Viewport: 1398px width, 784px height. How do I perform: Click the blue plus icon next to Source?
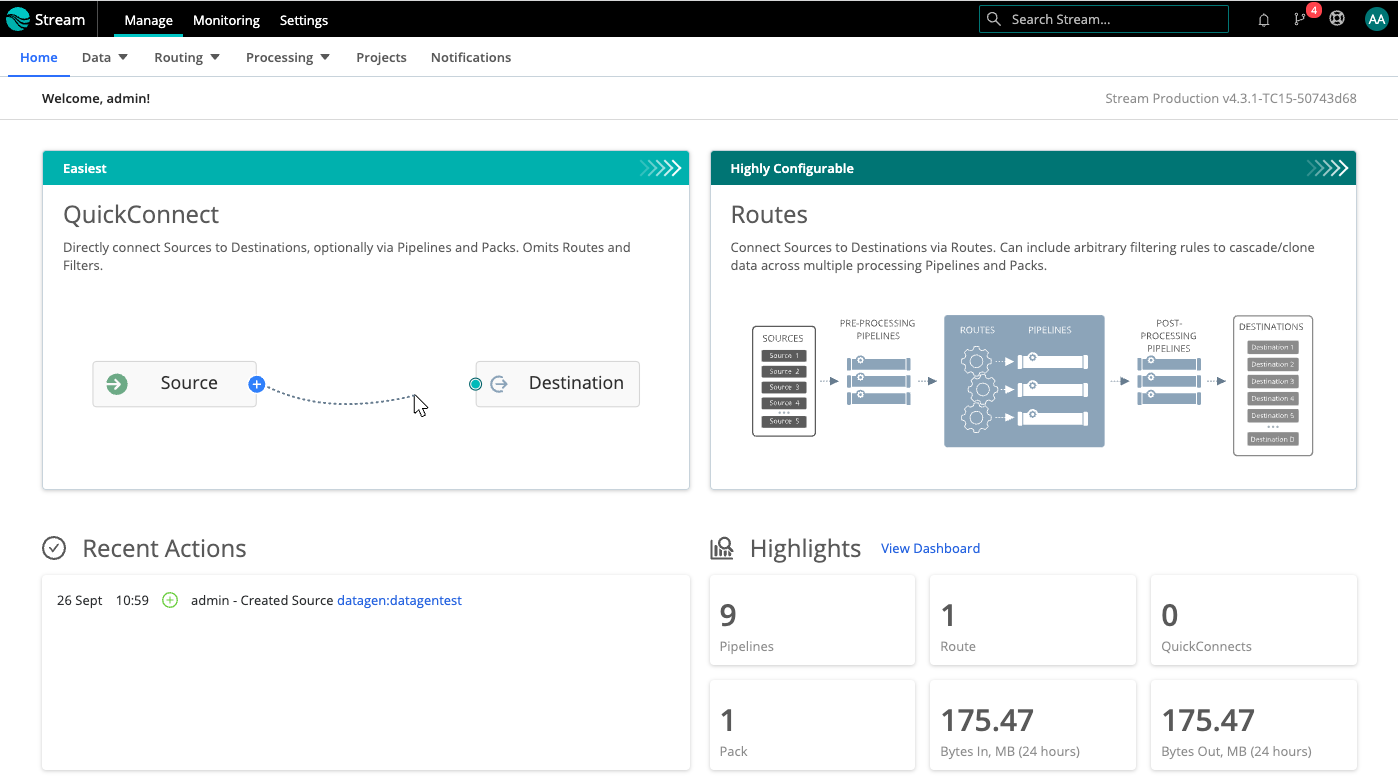click(x=257, y=383)
